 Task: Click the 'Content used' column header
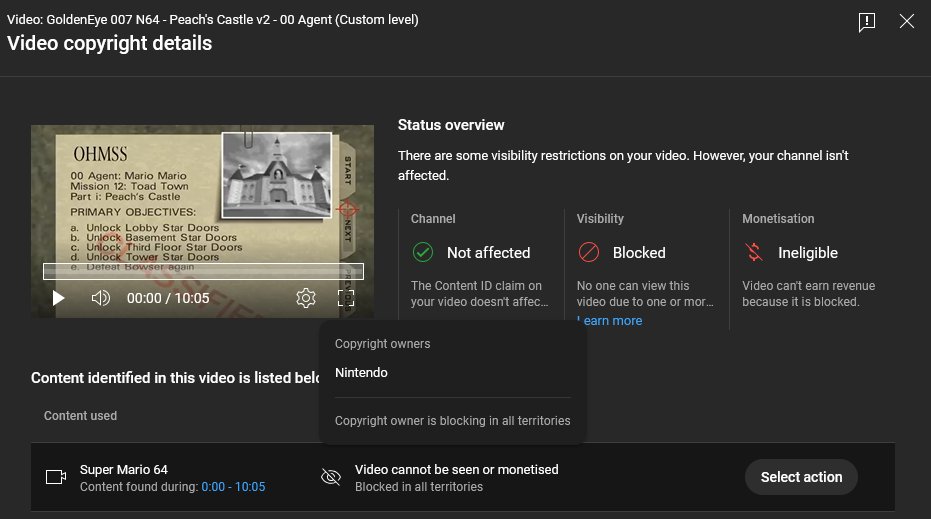pyautogui.click(x=80, y=416)
